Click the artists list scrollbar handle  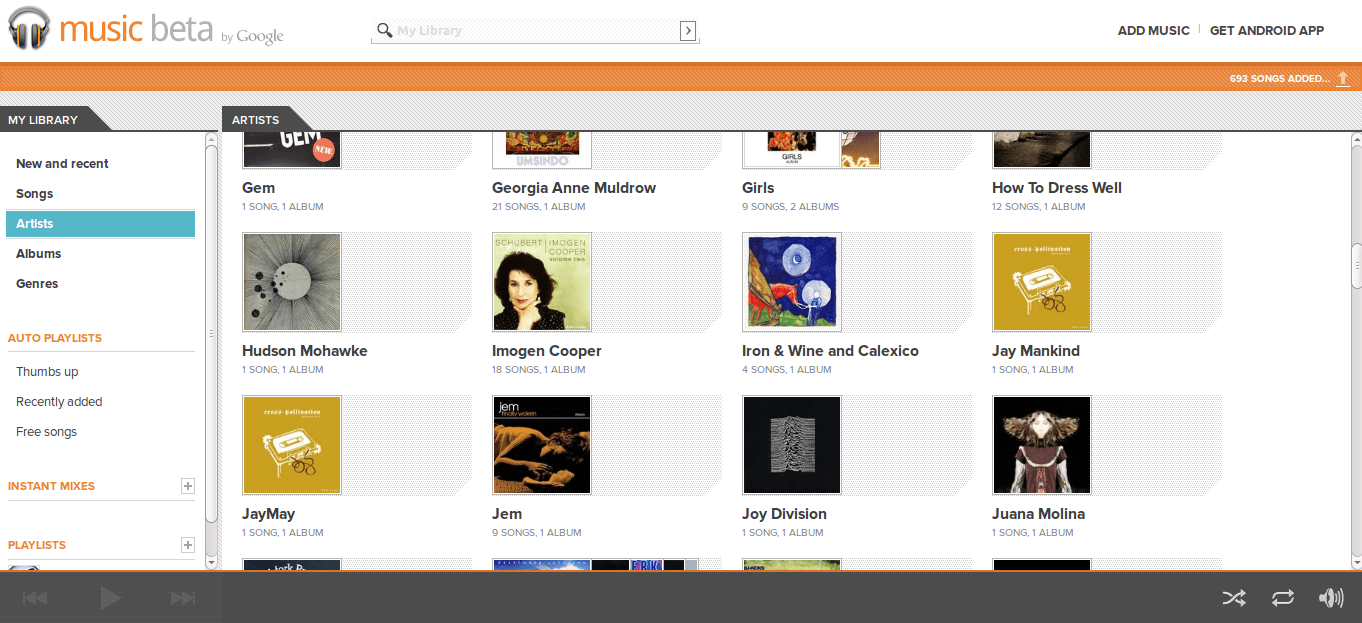coord(1356,265)
